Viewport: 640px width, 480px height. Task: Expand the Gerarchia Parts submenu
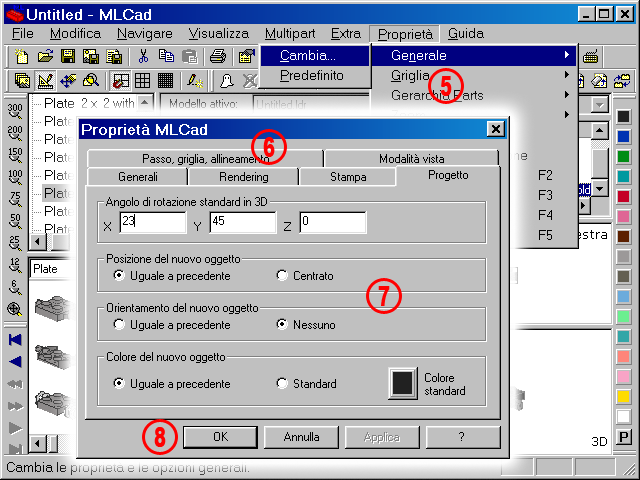pyautogui.click(x=473, y=95)
